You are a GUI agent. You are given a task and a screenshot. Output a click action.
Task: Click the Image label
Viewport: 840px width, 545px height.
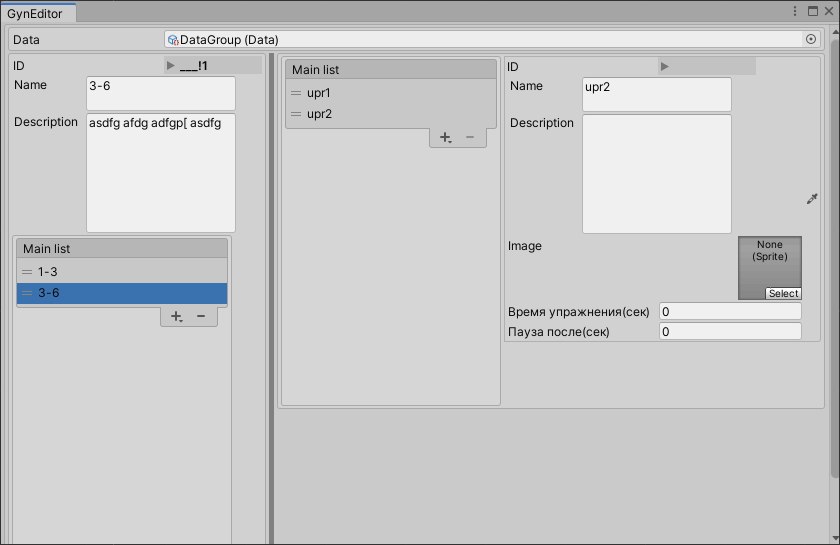tap(524, 246)
